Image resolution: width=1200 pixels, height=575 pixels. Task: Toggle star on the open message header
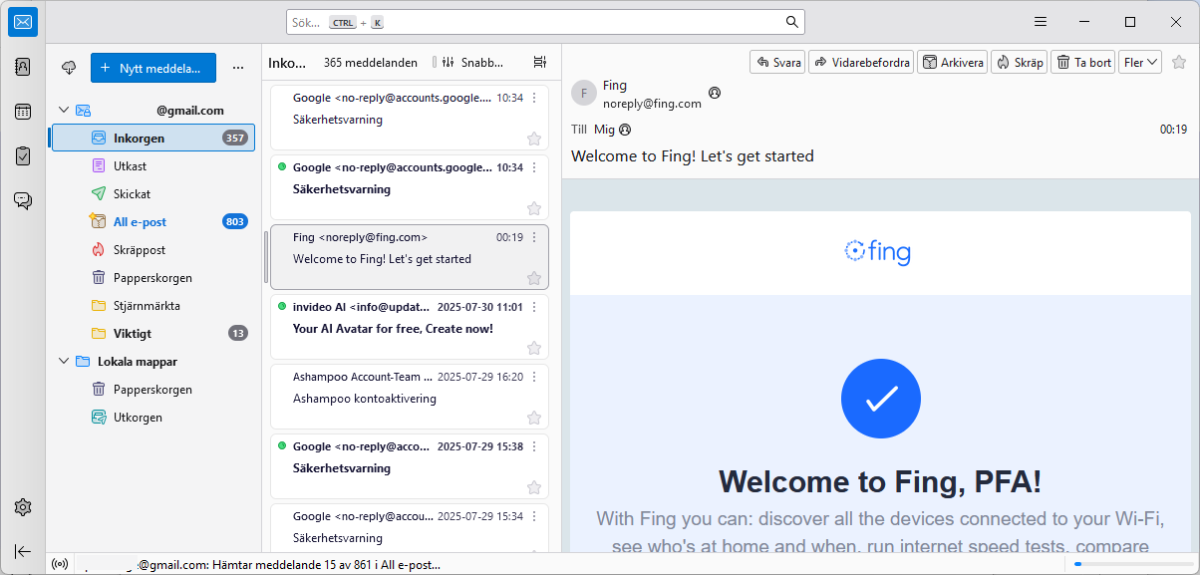point(1179,62)
